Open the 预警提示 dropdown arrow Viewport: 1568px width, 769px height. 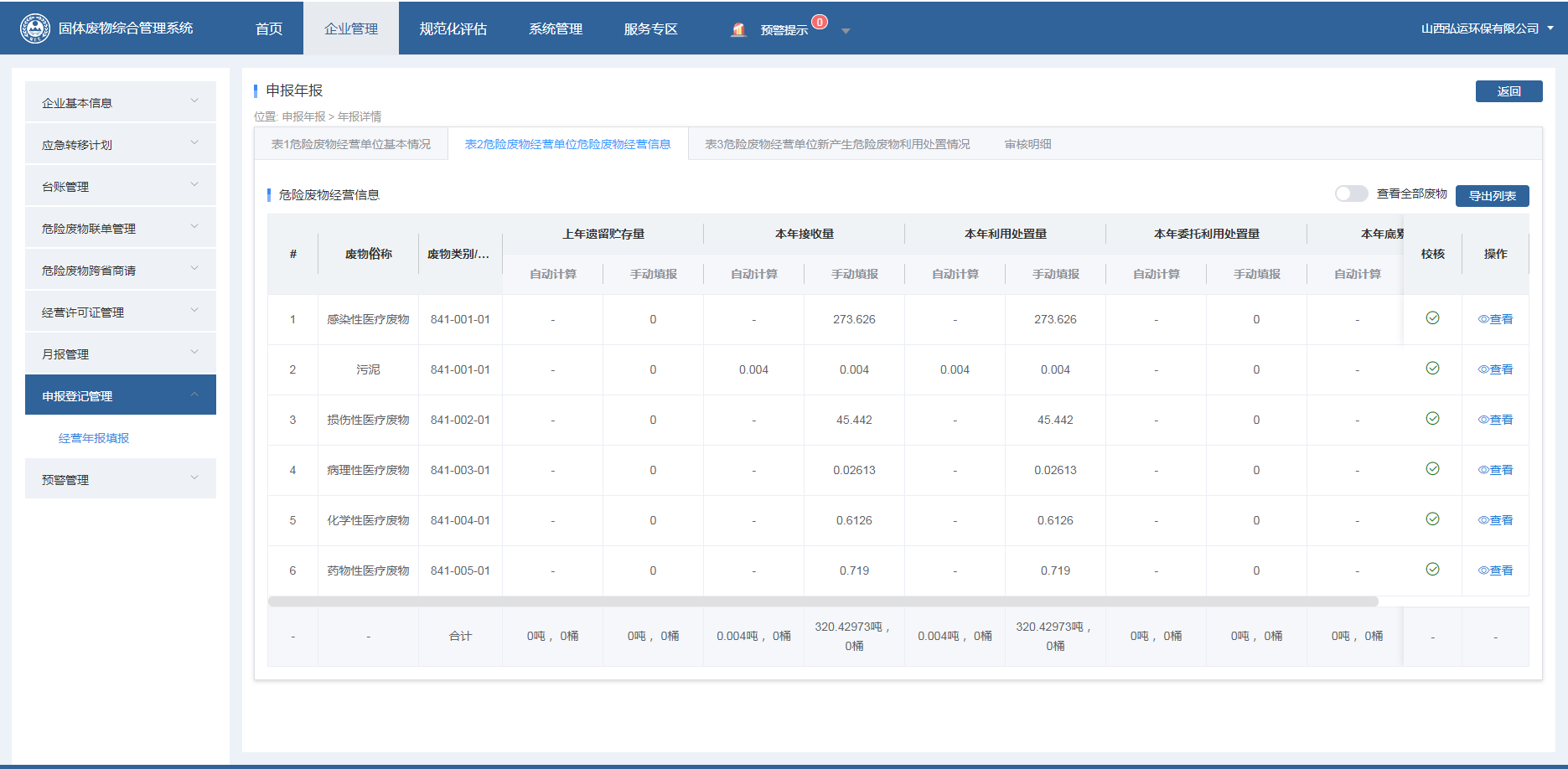846,31
